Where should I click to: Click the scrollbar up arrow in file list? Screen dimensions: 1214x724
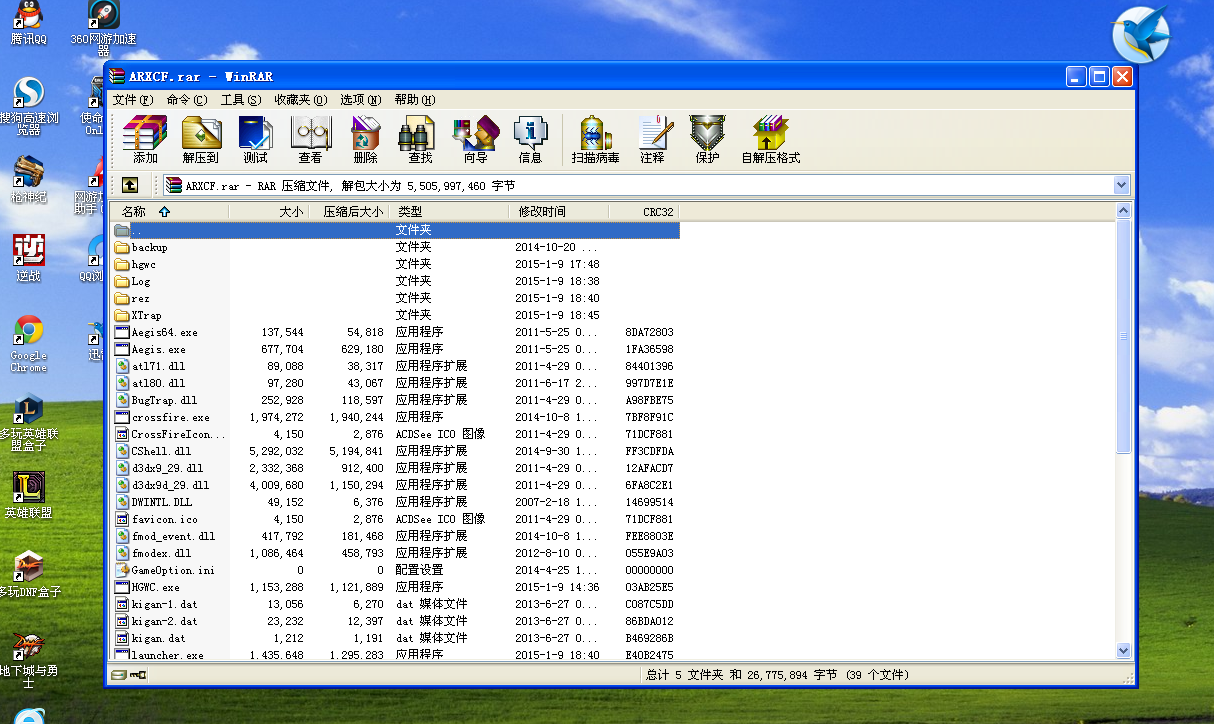[1123, 211]
